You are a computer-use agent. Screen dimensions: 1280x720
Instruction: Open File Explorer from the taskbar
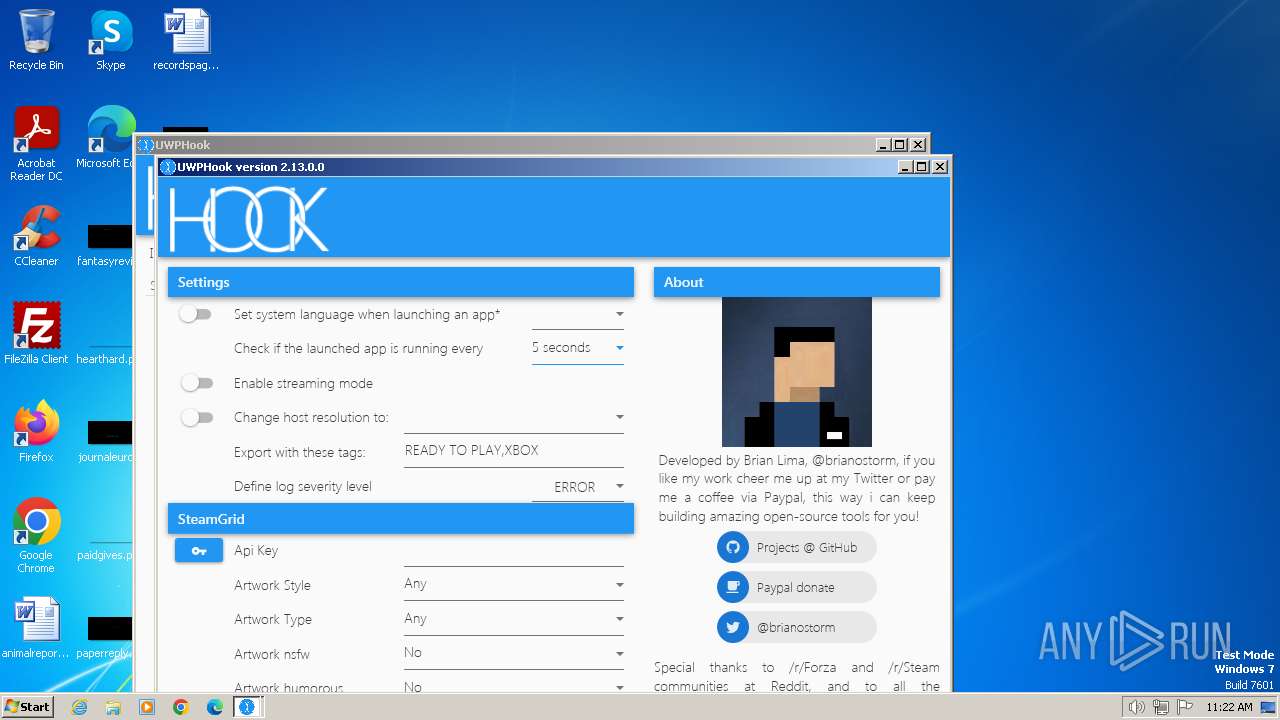[113, 707]
